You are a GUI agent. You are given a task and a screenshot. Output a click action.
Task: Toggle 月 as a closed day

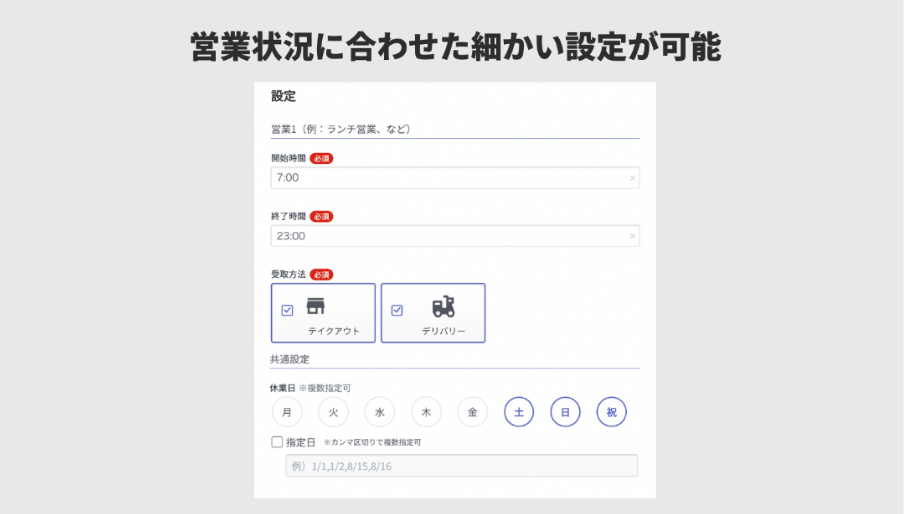tap(287, 412)
